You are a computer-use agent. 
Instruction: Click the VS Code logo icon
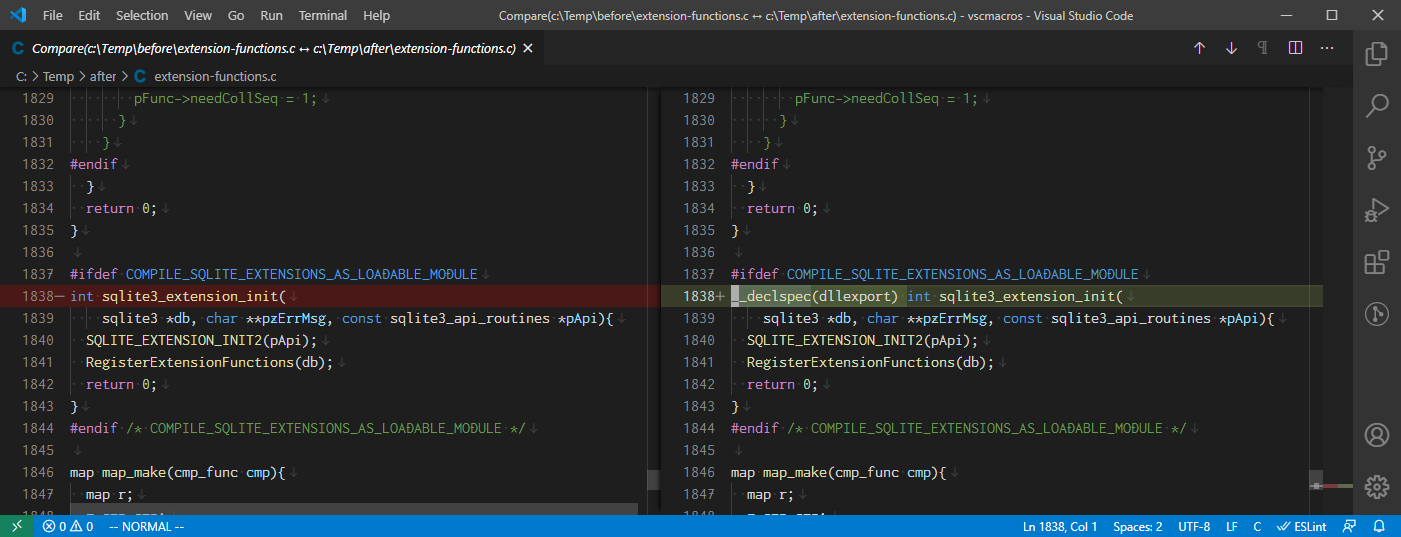pyautogui.click(x=17, y=16)
